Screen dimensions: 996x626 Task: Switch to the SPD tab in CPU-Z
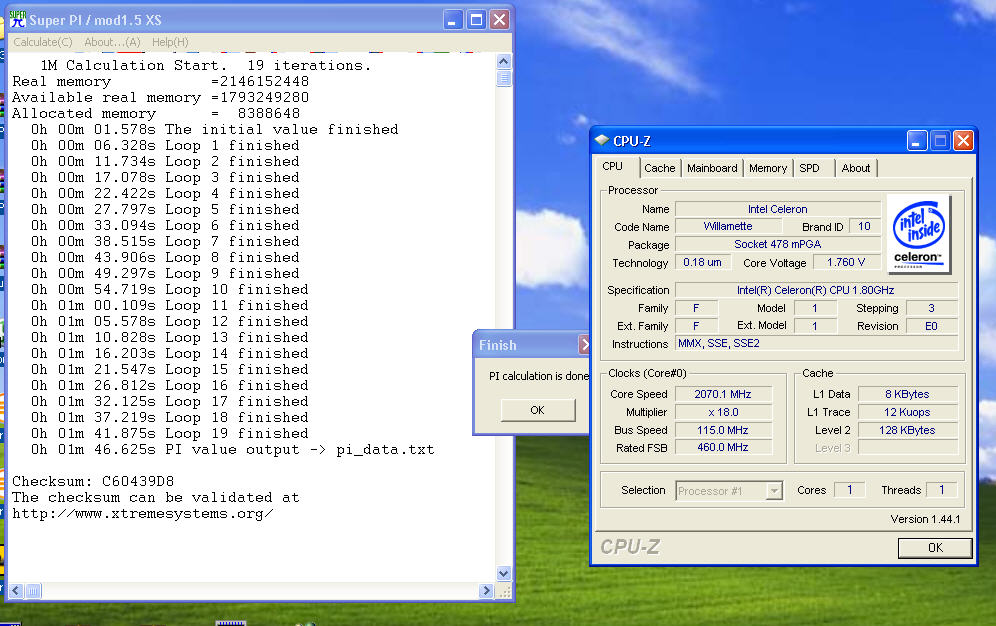tap(809, 168)
